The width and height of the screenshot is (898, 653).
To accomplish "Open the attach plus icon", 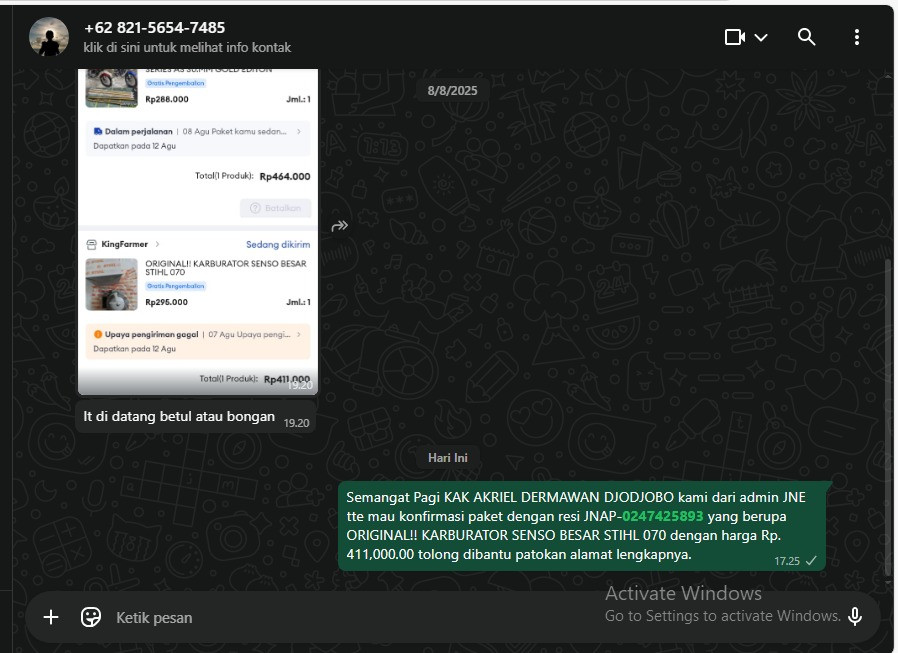I will pos(51,617).
